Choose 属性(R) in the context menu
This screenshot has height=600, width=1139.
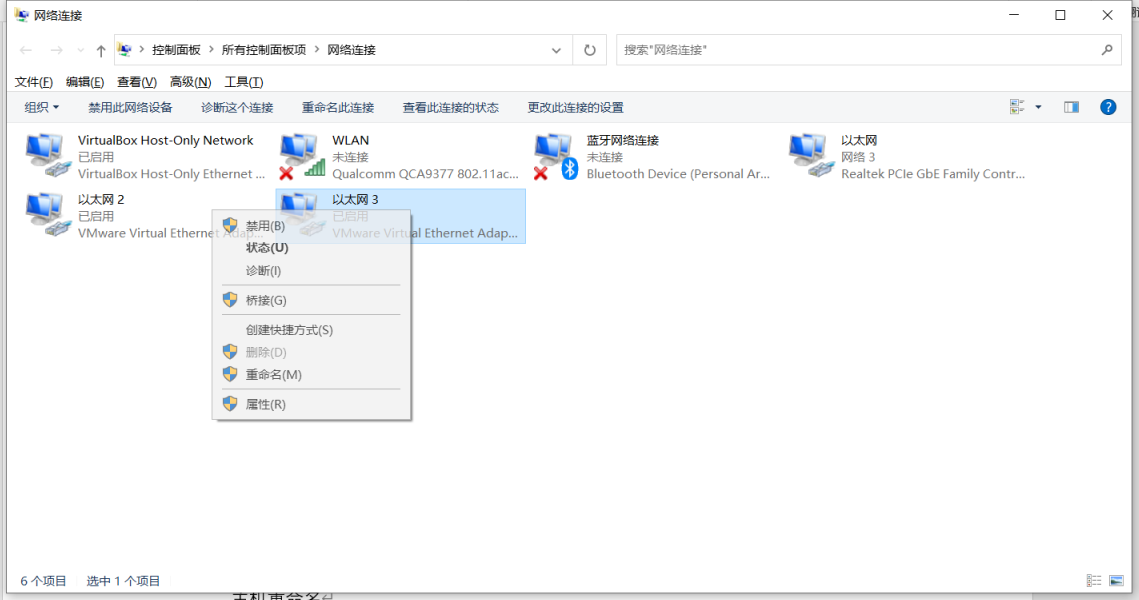pos(311,404)
